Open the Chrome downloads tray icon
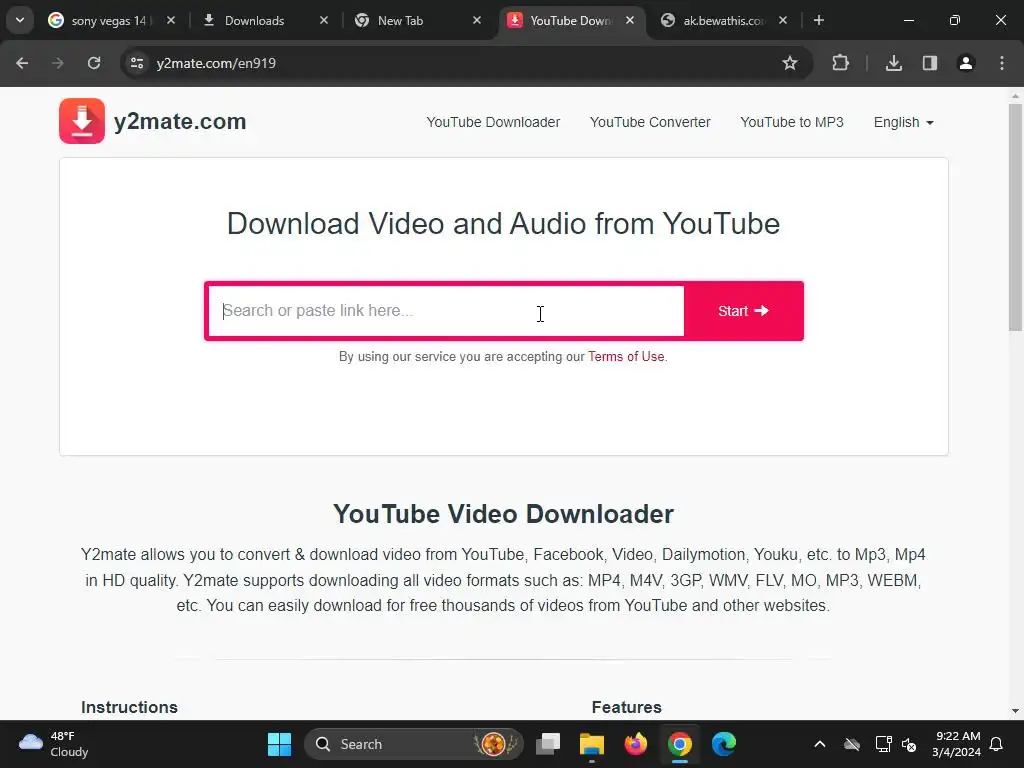This screenshot has height=768, width=1024. pyautogui.click(x=893, y=63)
